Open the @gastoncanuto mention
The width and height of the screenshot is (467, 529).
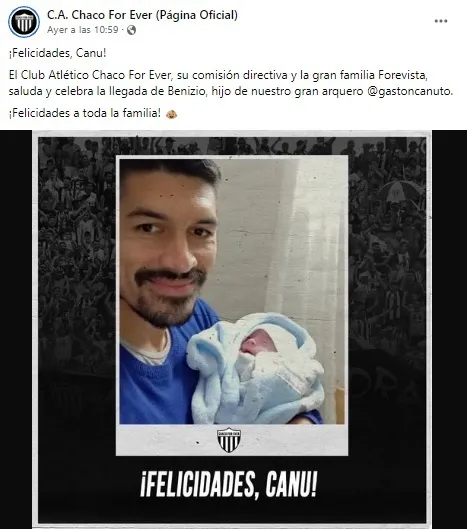pos(409,91)
